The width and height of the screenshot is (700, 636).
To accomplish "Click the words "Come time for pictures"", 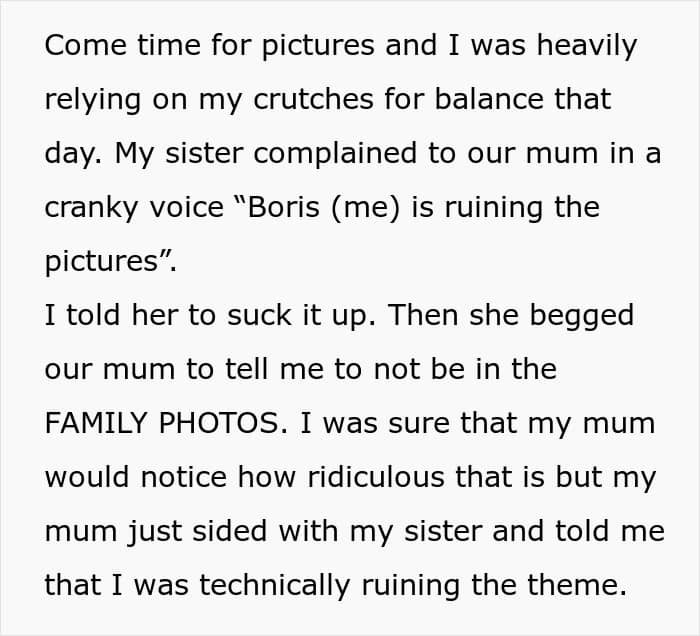I will point(209,46).
